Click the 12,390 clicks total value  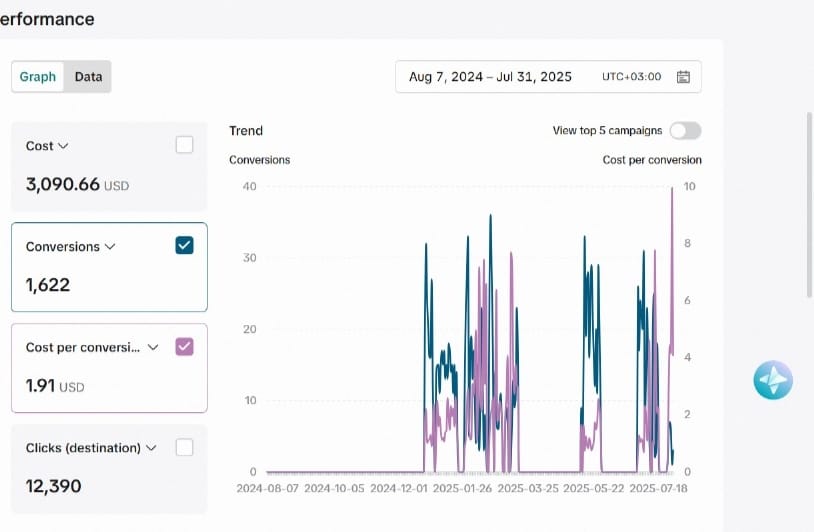pos(54,487)
